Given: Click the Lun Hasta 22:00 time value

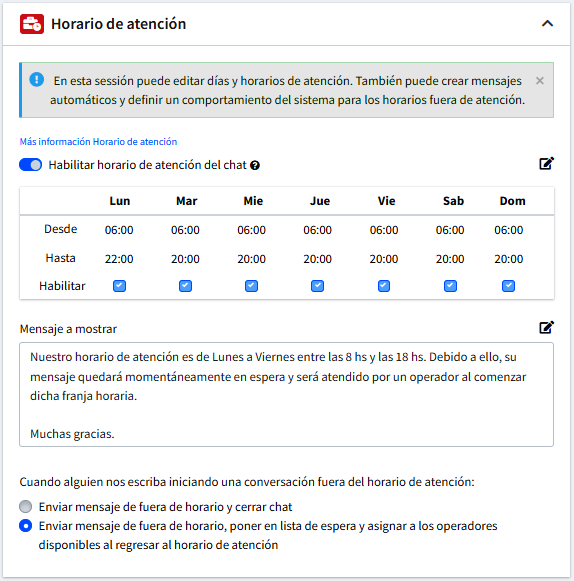Looking at the screenshot, I should [119, 259].
